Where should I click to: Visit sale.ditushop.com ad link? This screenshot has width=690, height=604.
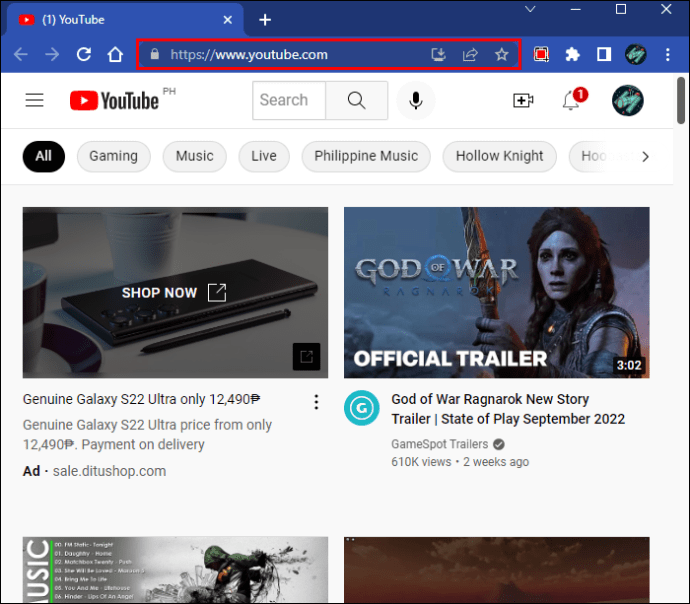[x=109, y=471]
